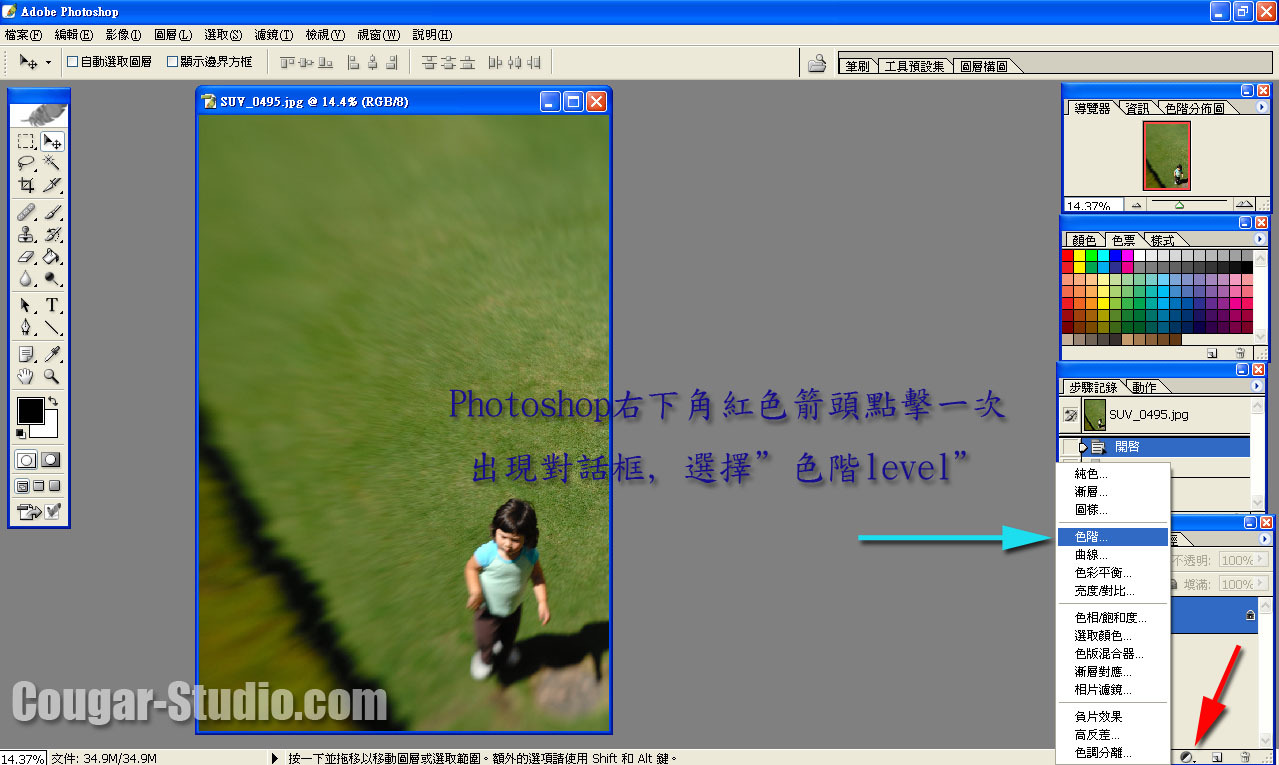
Task: Select the Slice tool
Action: coord(52,185)
